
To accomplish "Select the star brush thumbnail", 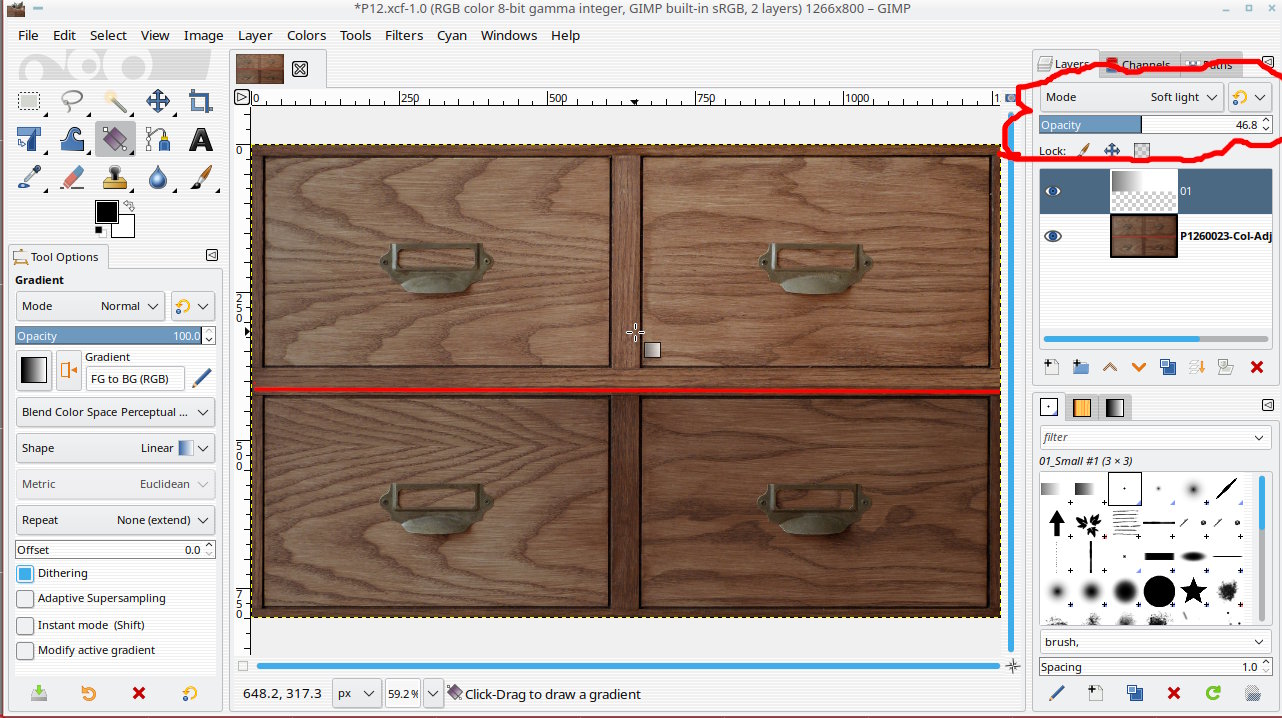I will pyautogui.click(x=1194, y=590).
